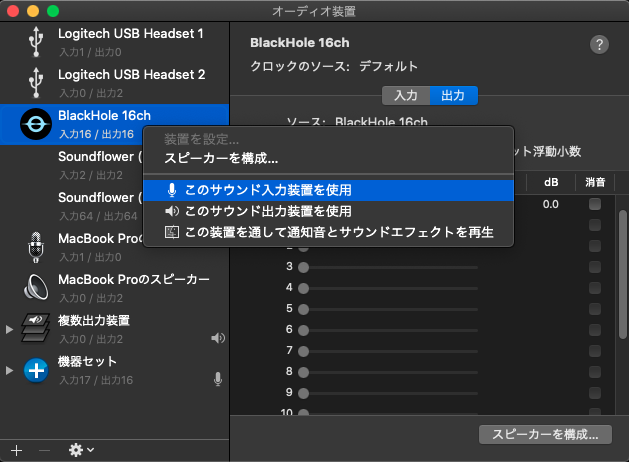Toggle mute checkbox for channel 4
This screenshot has height=462, width=629.
[x=595, y=288]
